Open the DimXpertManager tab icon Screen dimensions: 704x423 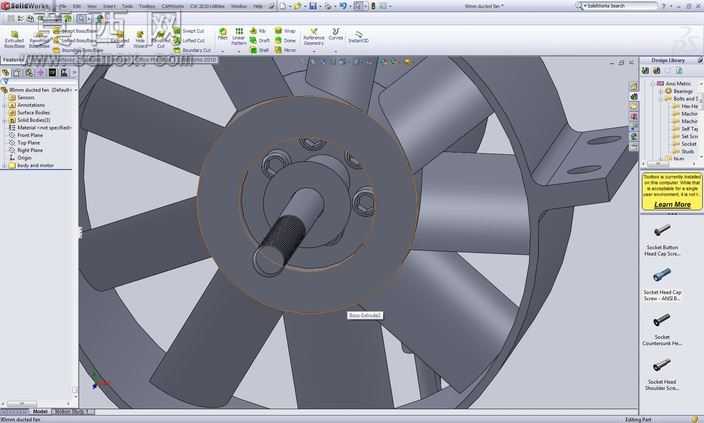[40, 72]
